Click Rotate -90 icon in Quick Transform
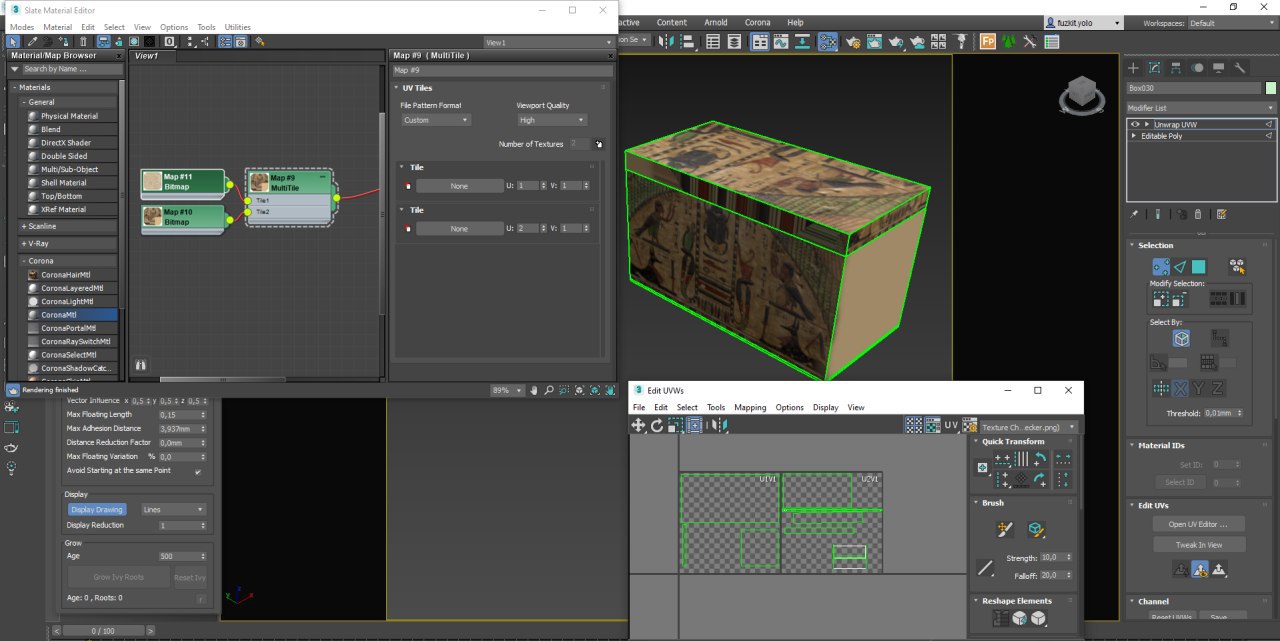 click(1040, 480)
